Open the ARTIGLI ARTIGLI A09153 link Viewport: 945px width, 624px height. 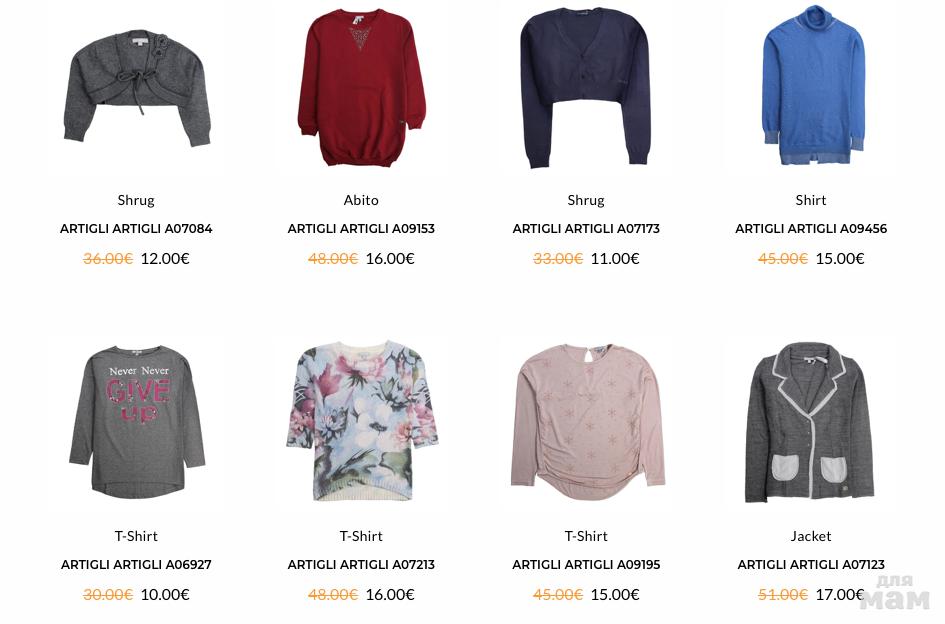click(361, 228)
